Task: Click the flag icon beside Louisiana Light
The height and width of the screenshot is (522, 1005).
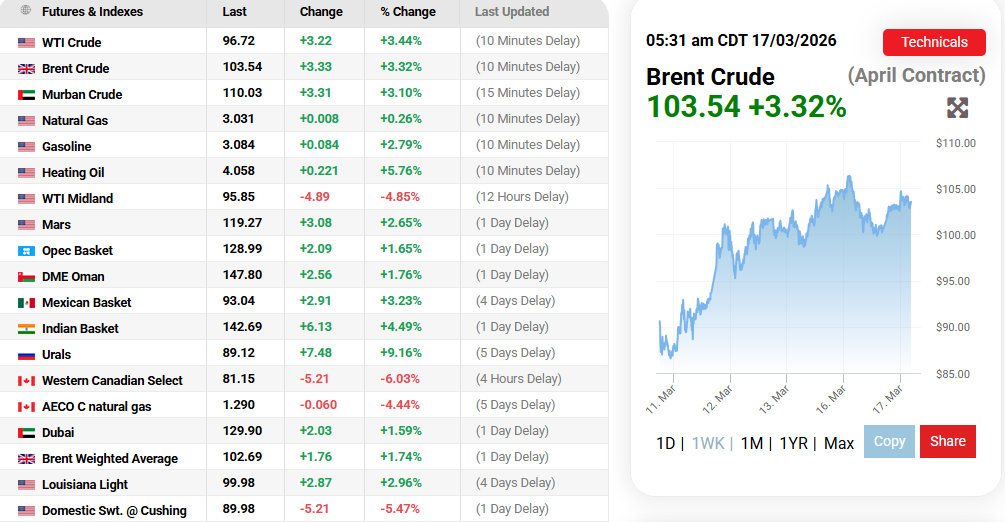Action: [x=26, y=485]
